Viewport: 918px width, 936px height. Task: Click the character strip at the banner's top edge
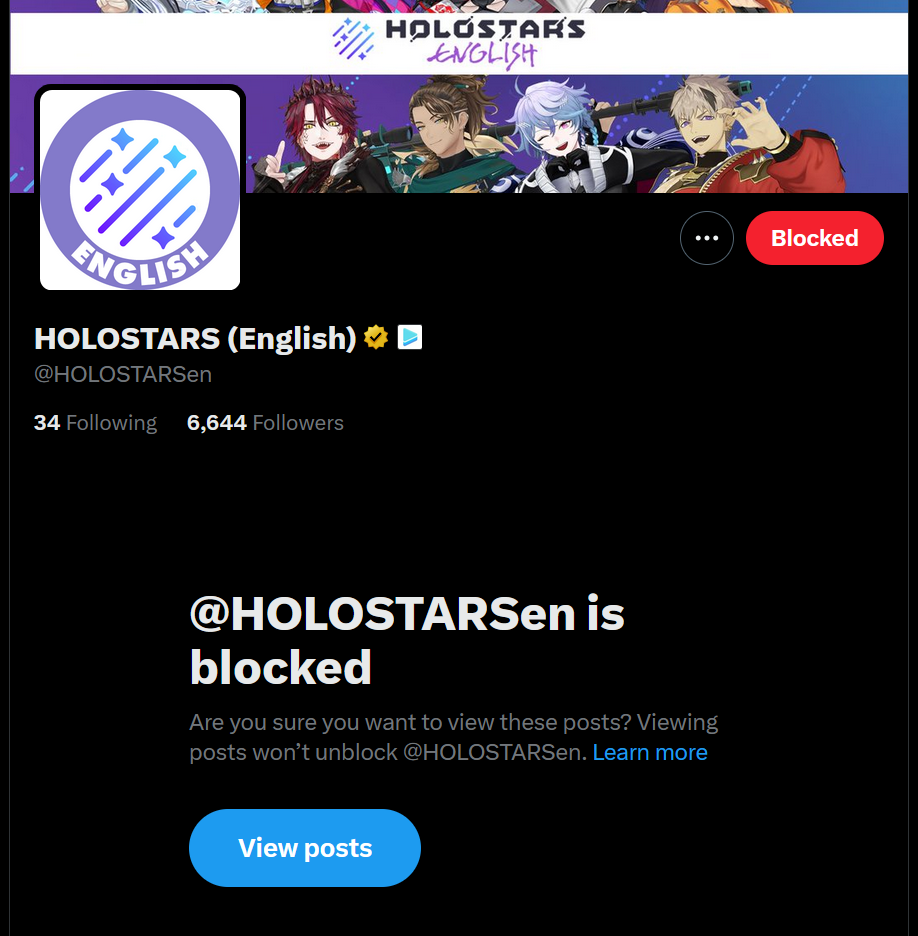459,6
